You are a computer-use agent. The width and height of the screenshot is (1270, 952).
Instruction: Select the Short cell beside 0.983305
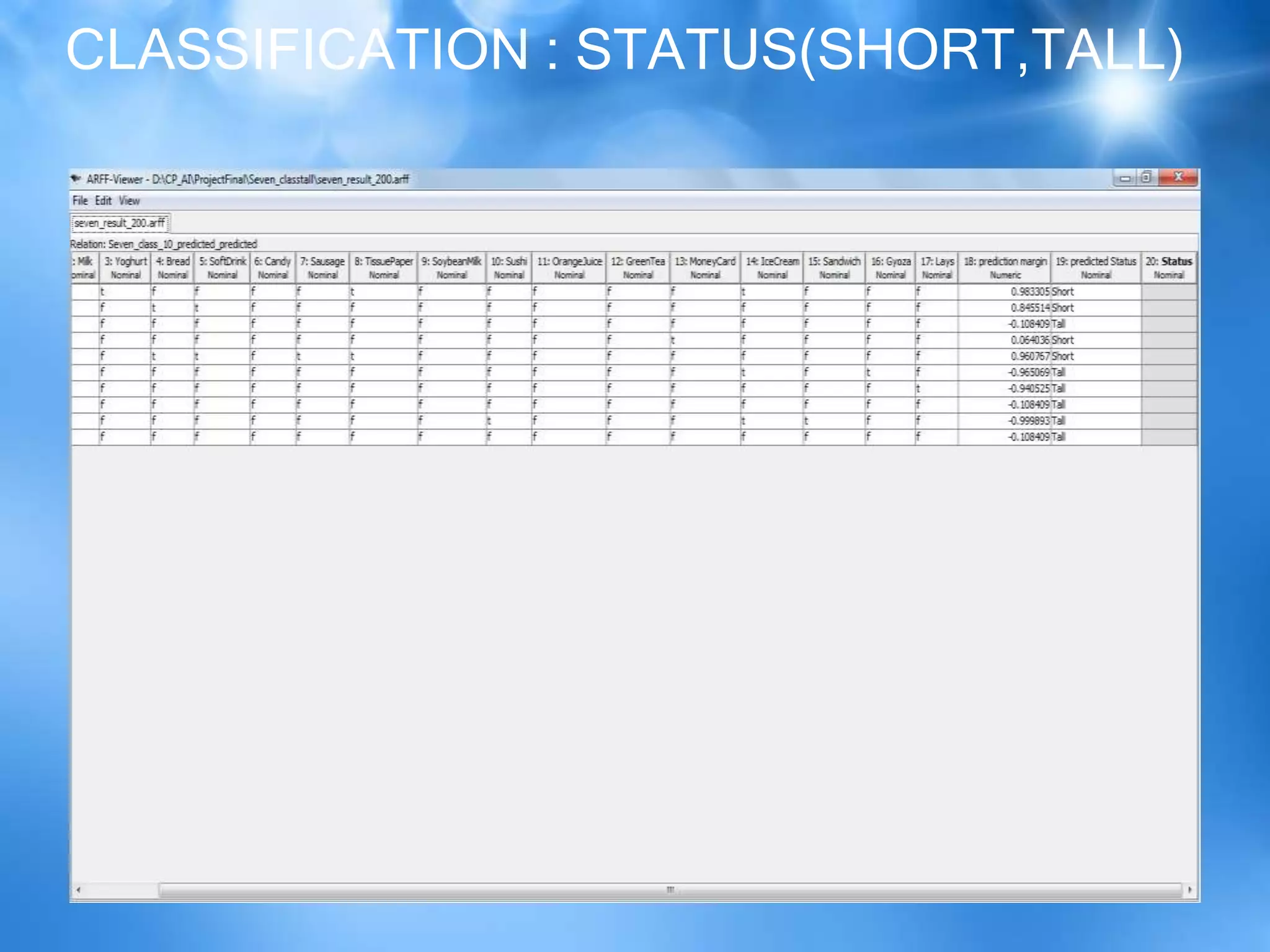[1096, 292]
